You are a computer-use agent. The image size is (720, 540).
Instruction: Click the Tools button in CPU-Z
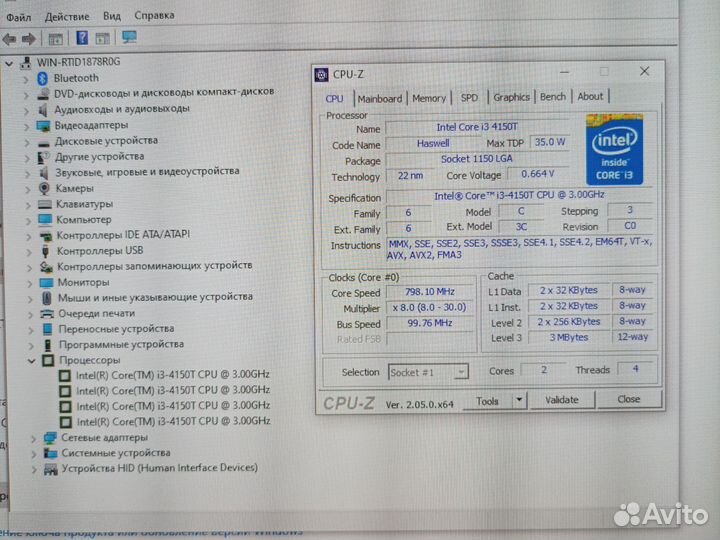pyautogui.click(x=487, y=401)
